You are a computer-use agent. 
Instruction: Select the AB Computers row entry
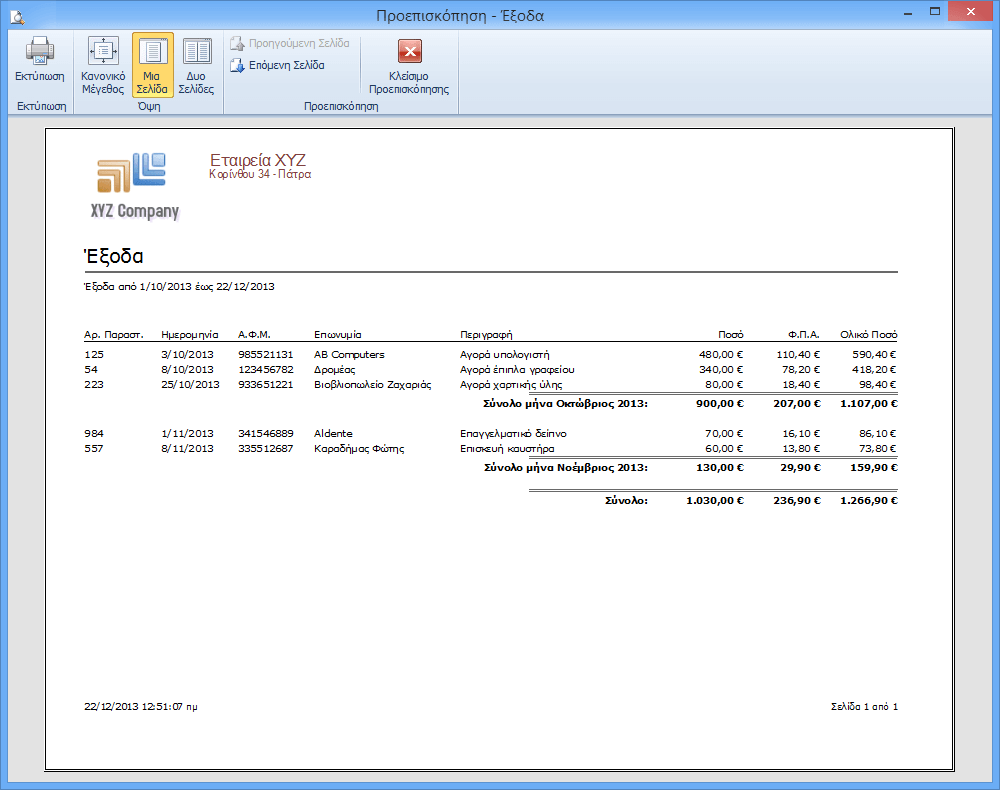pyautogui.click(x=349, y=354)
